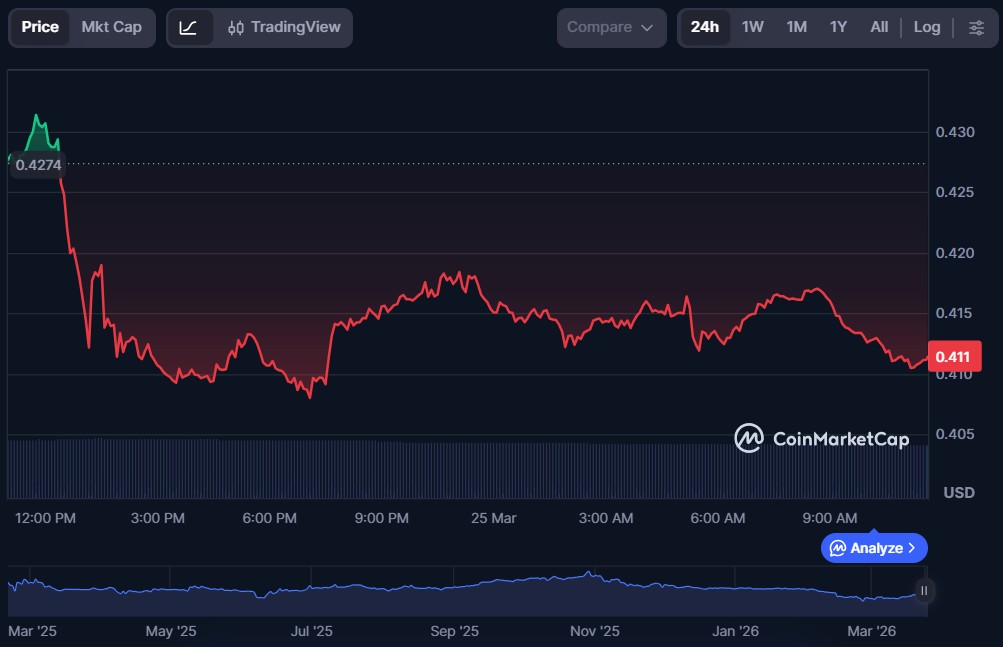Screen dimensions: 1003x647
Task: Toggle the Log scale option
Action: click(926, 27)
